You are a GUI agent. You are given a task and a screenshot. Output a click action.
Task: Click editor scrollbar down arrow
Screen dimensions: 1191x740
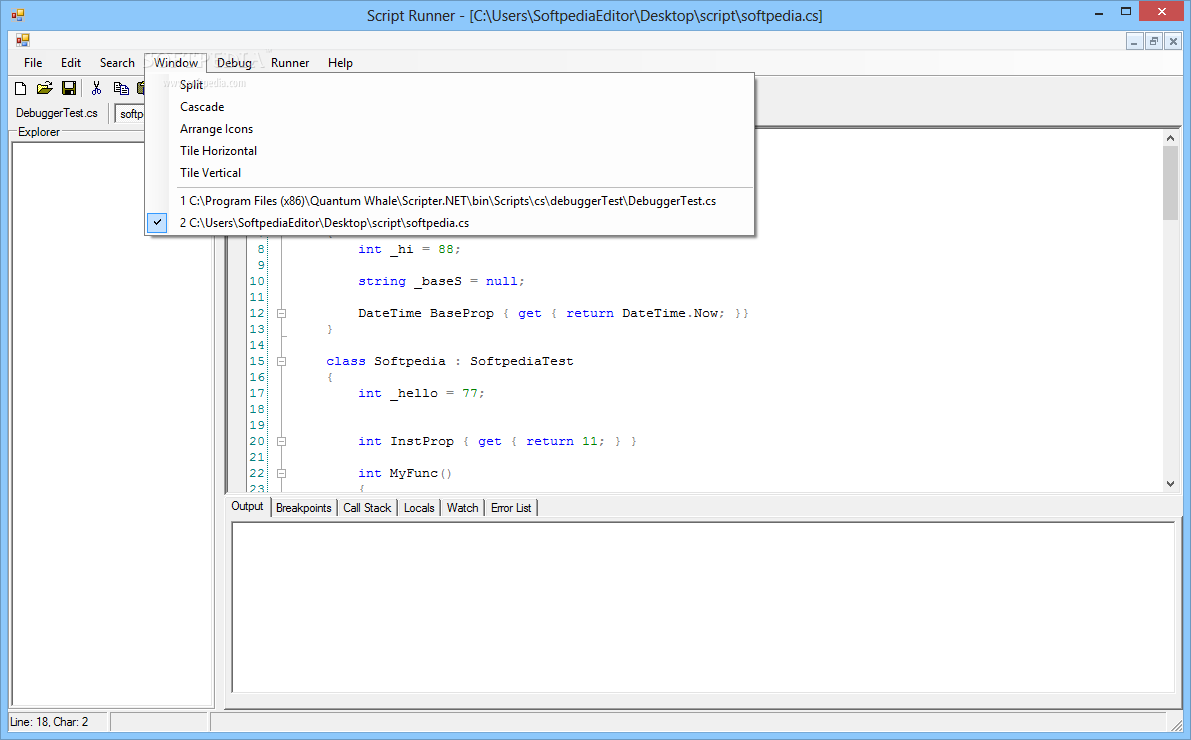pyautogui.click(x=1170, y=483)
